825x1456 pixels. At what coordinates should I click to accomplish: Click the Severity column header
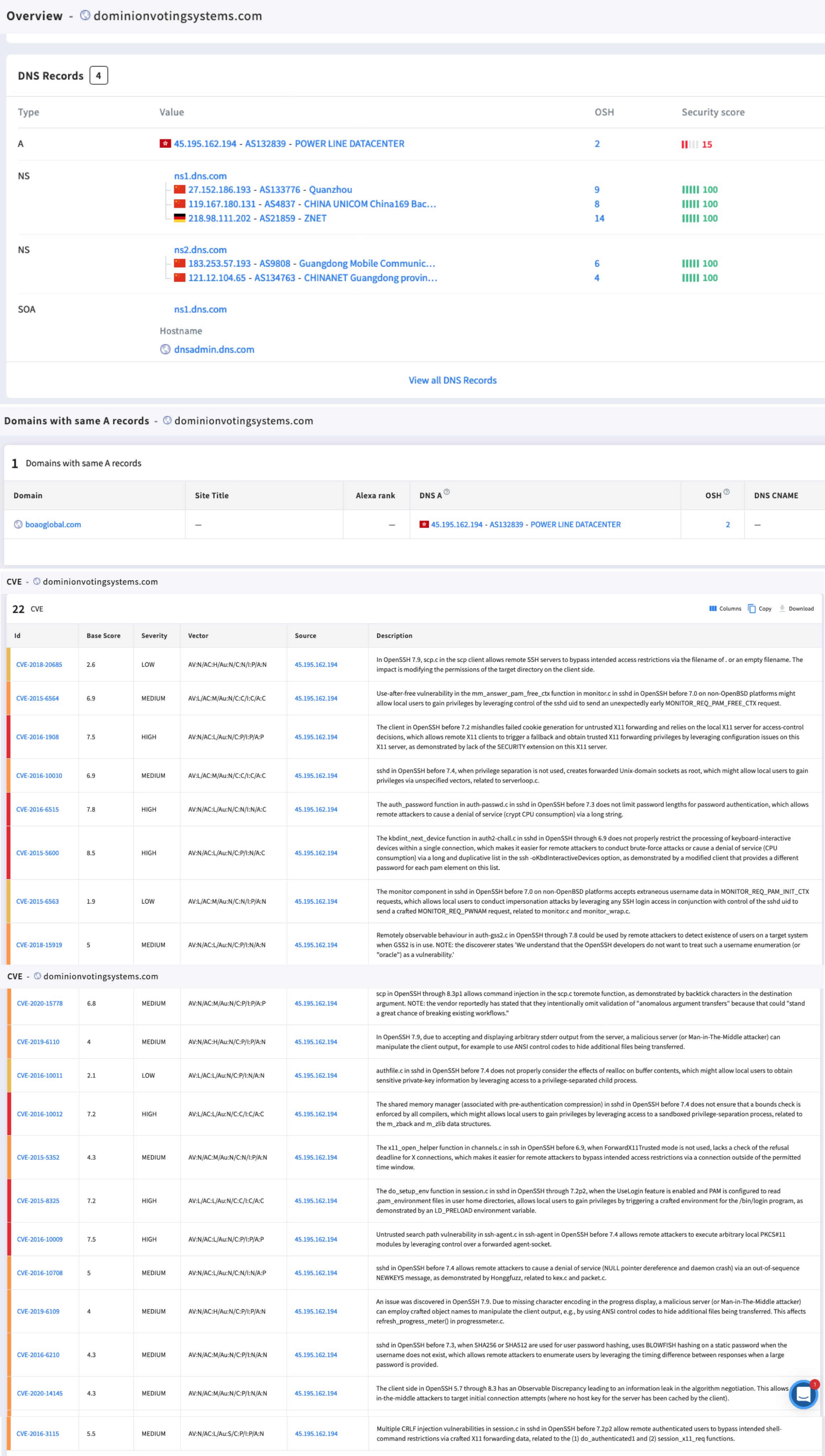point(154,635)
